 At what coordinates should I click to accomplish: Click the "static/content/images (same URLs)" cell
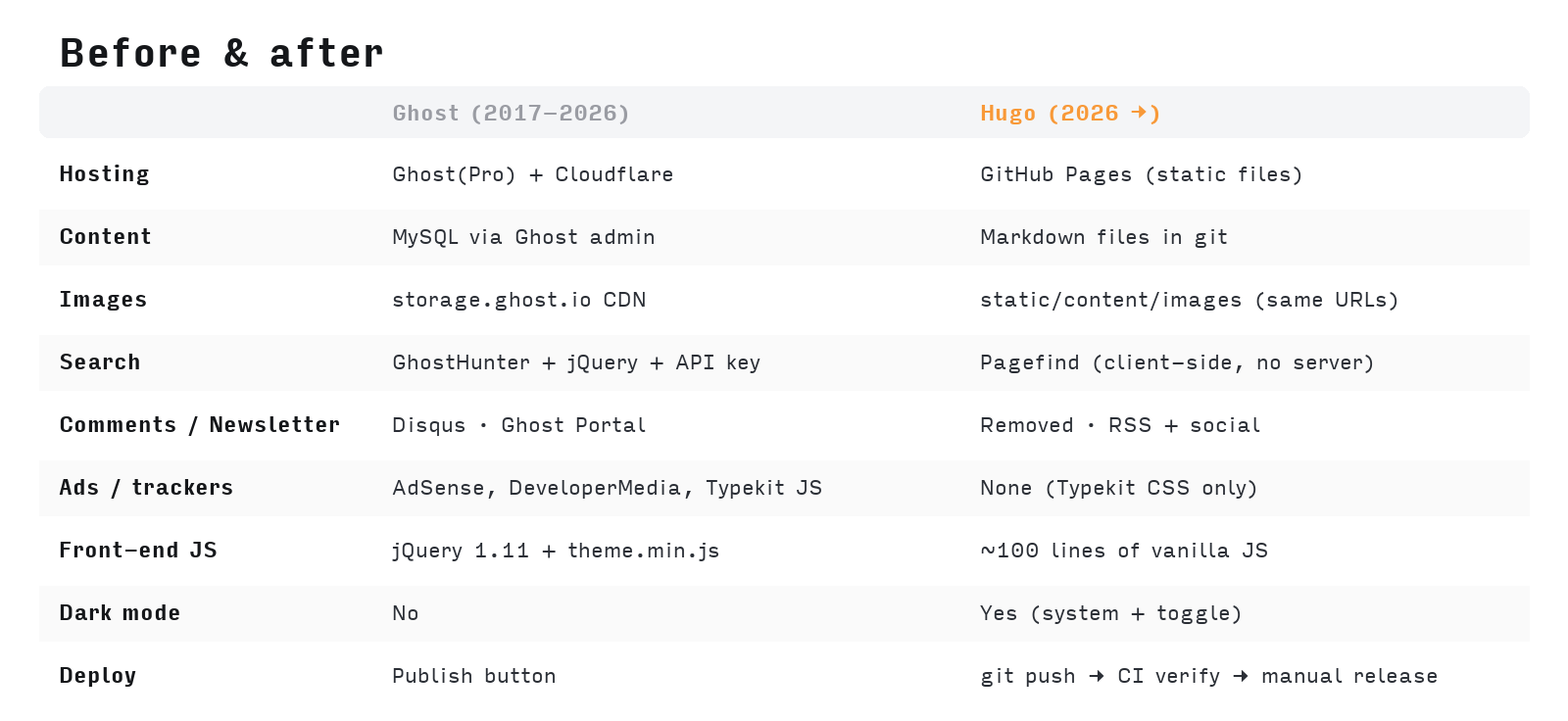click(x=1189, y=300)
